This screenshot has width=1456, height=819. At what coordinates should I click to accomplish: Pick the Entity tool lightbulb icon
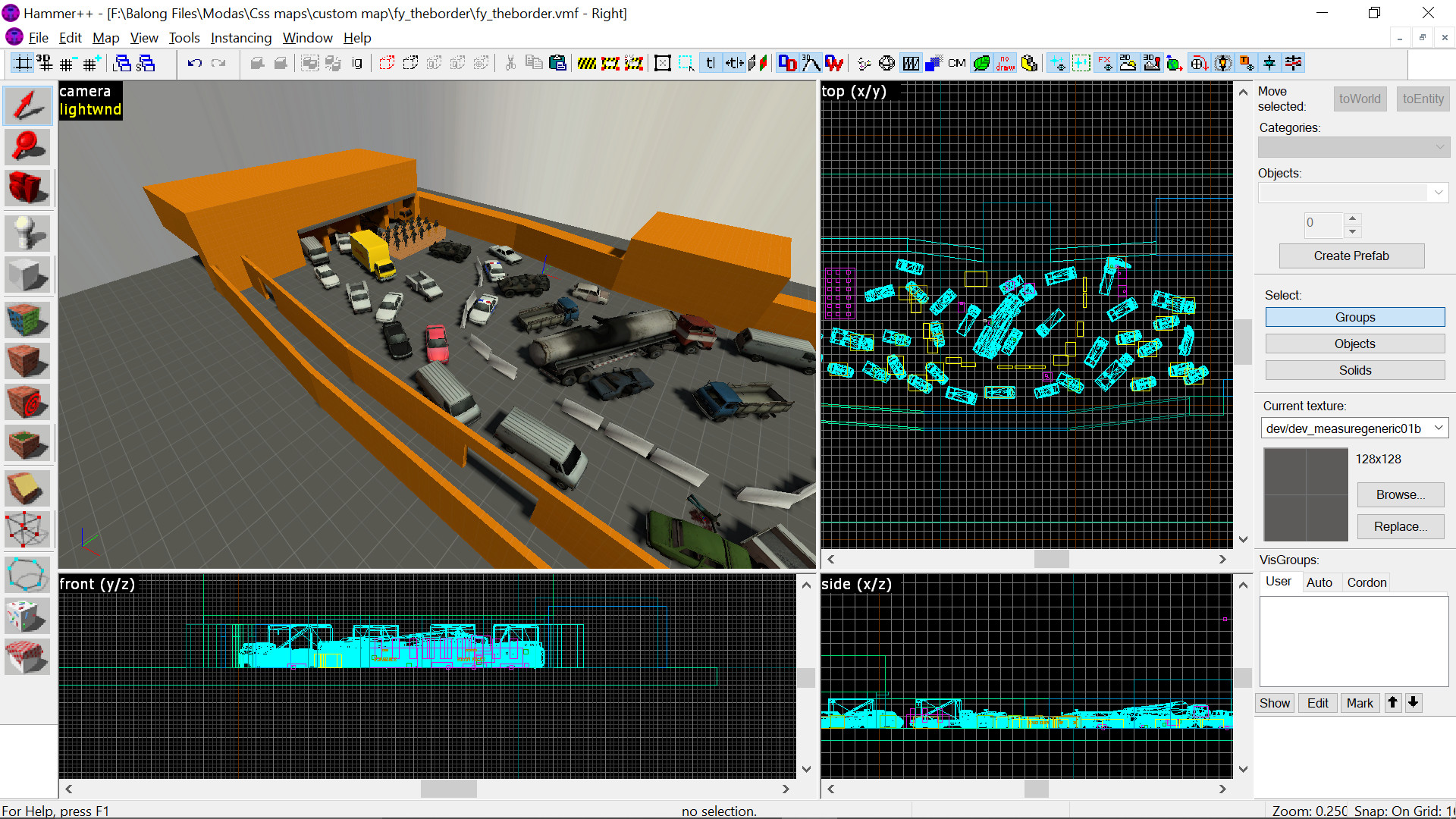click(x=27, y=233)
